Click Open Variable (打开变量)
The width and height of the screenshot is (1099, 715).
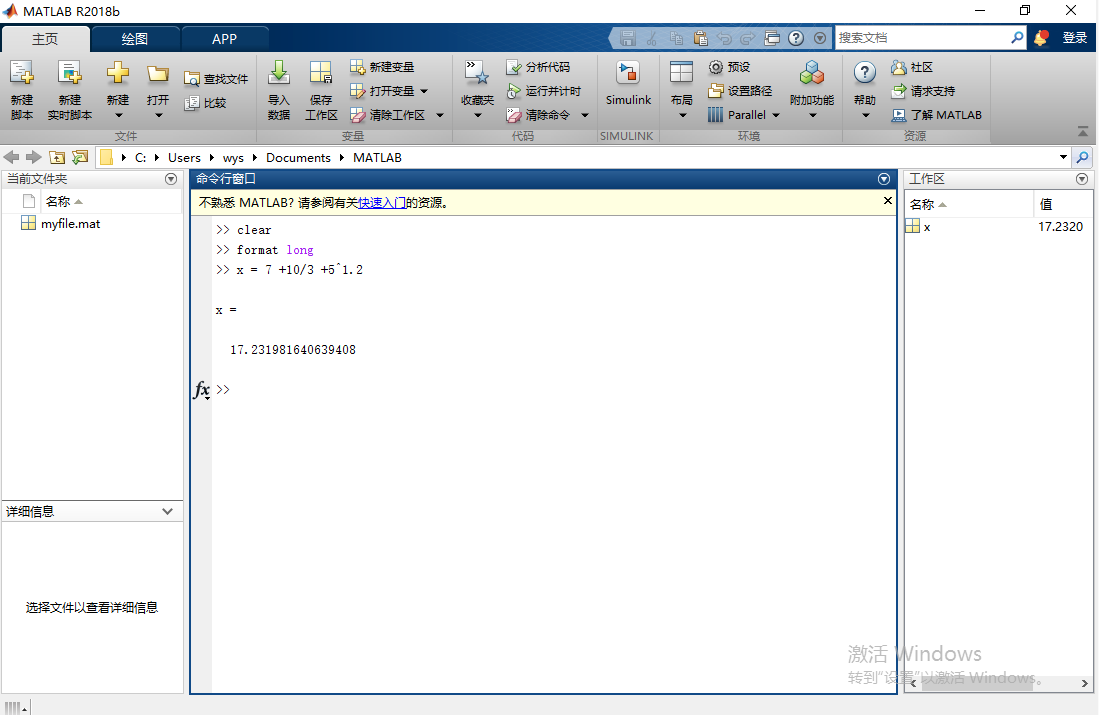(382, 91)
